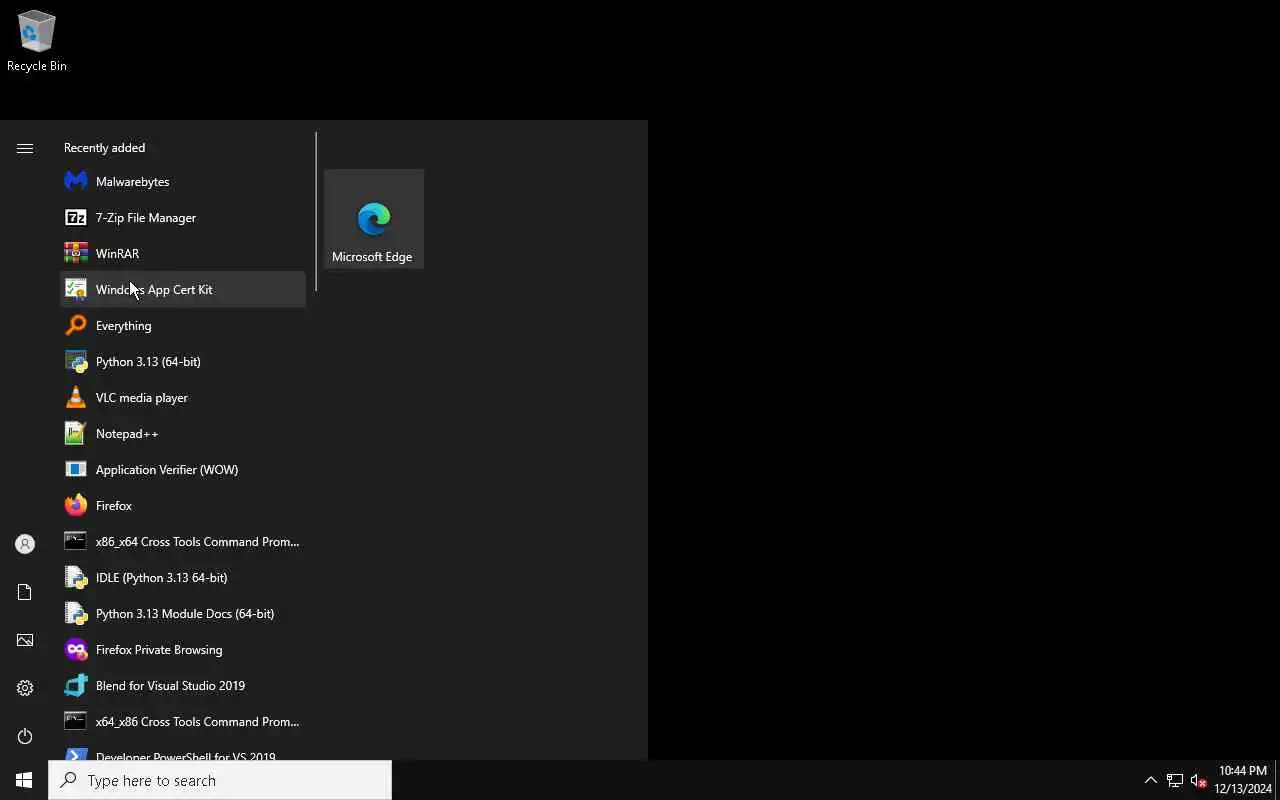Launch Firefox browser
This screenshot has width=1280, height=800.
183,506
